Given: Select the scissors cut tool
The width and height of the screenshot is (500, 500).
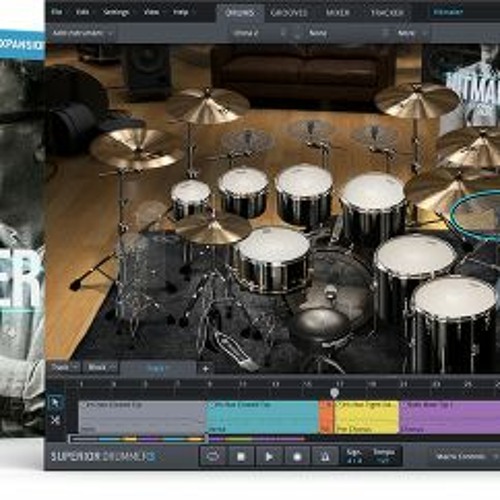Looking at the screenshot, I should tap(55, 420).
